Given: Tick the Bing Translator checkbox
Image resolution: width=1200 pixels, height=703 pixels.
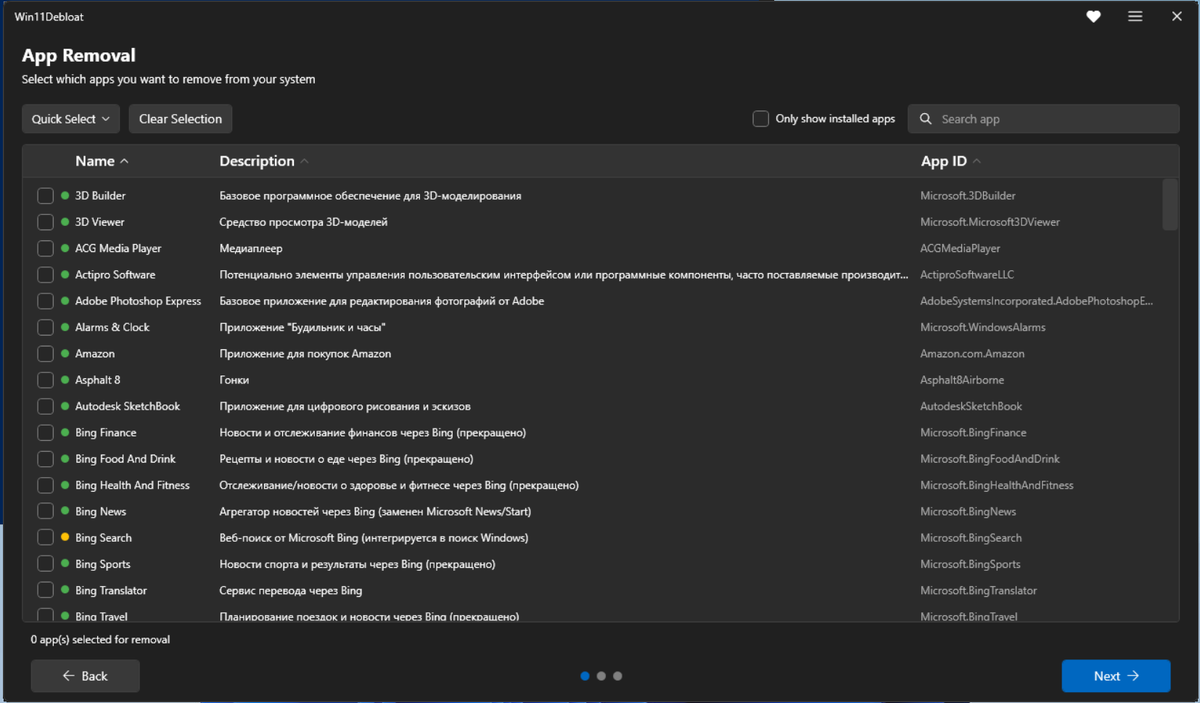Looking at the screenshot, I should [46, 590].
